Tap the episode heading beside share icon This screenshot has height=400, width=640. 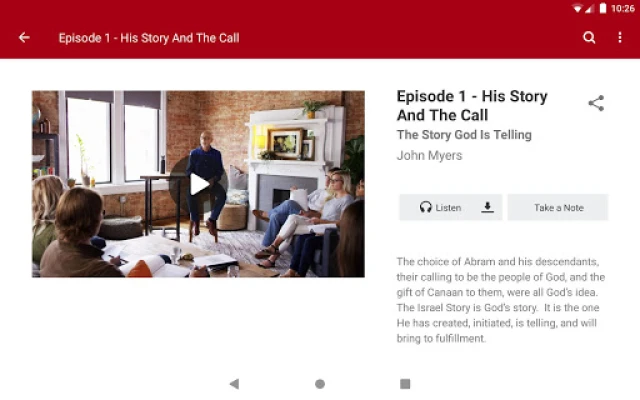[x=472, y=106]
